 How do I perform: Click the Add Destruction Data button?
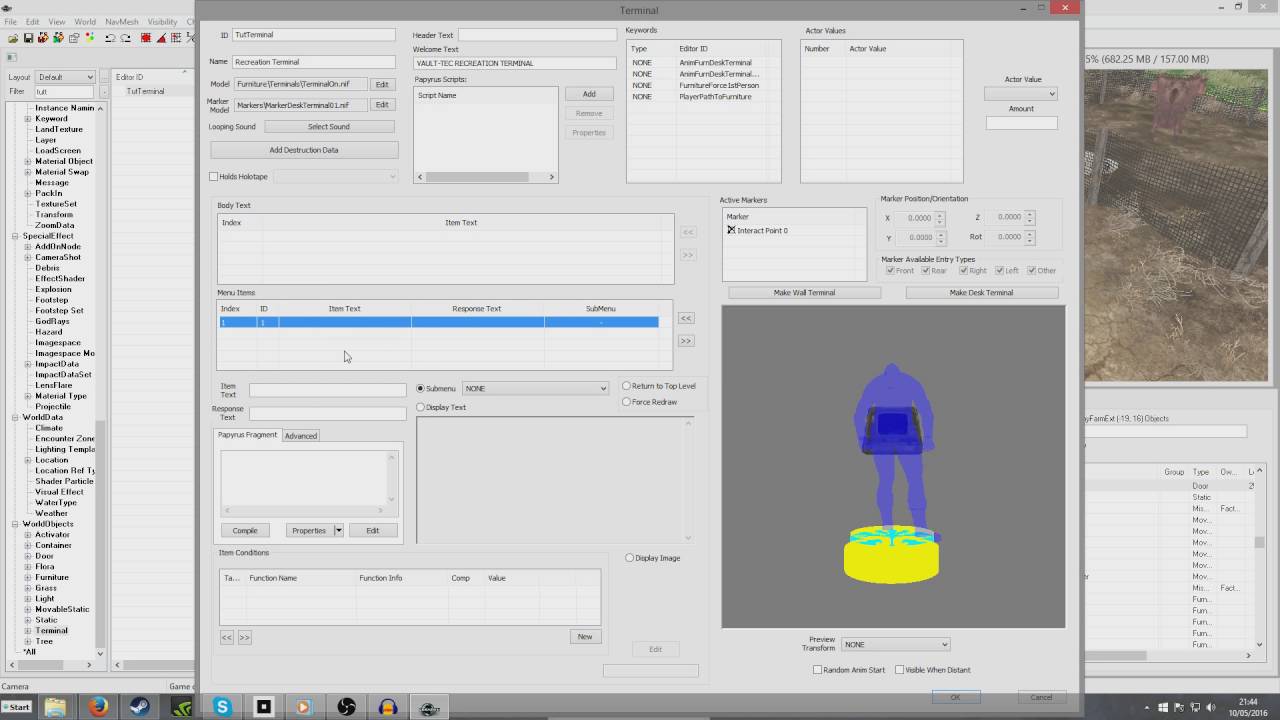(304, 150)
